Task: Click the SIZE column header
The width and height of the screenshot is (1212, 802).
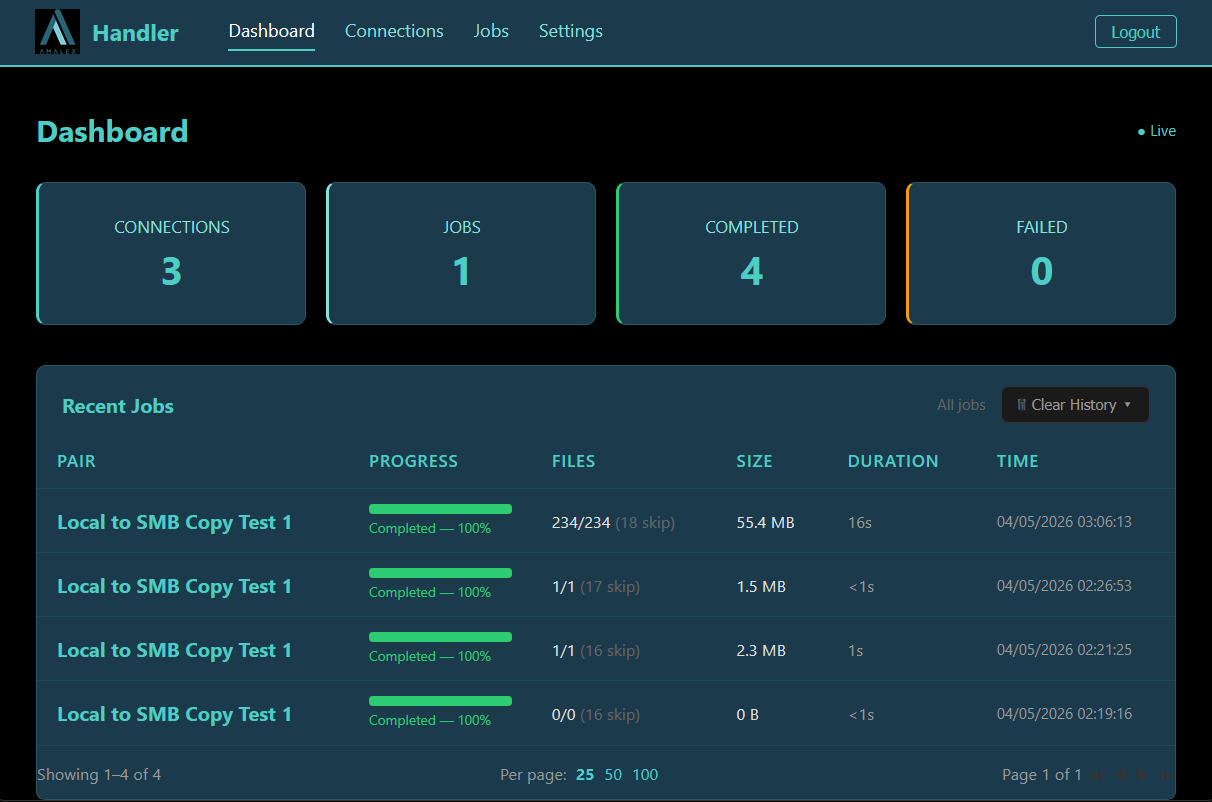Action: pyautogui.click(x=755, y=461)
